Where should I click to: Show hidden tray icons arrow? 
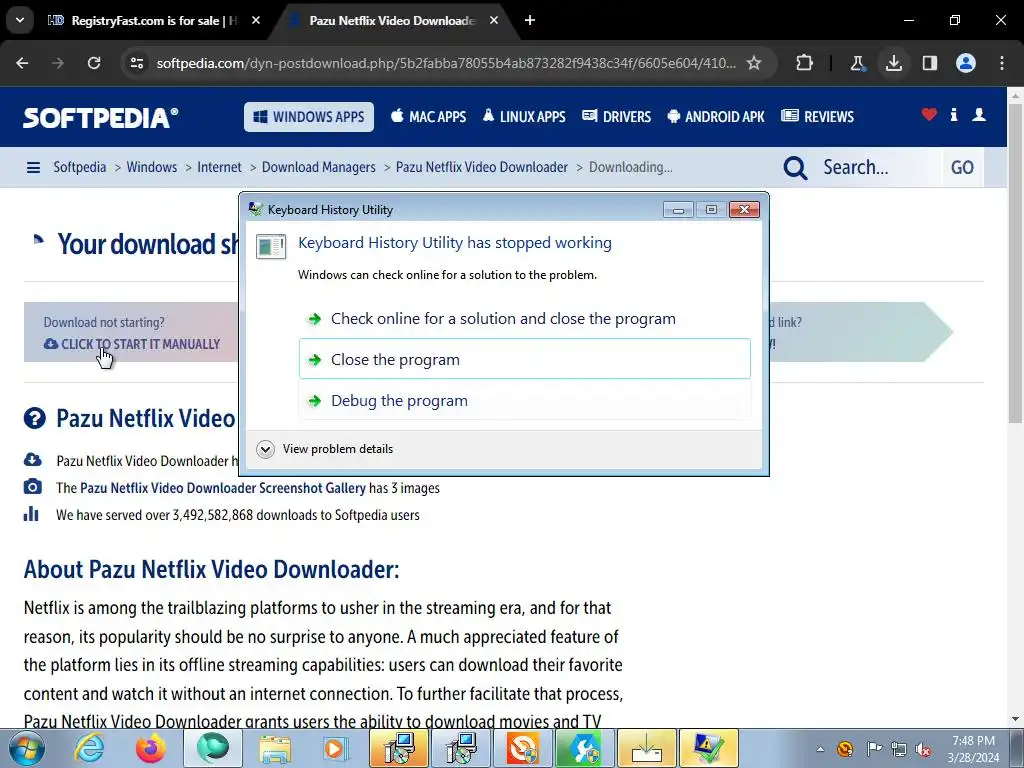[820, 749]
